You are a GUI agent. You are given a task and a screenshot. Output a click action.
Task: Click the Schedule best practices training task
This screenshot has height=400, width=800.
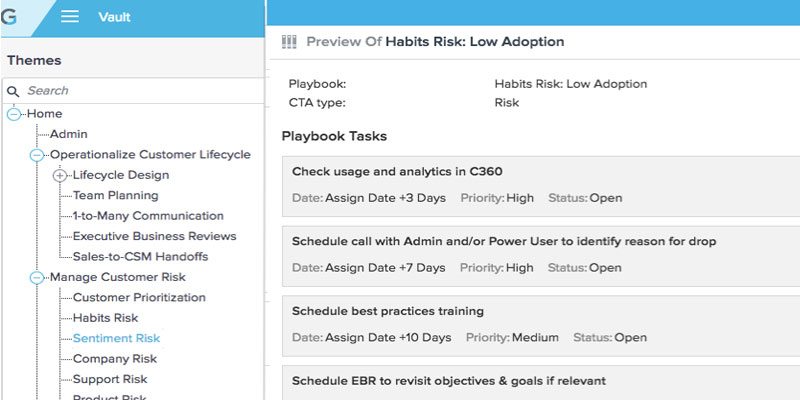[541, 326]
